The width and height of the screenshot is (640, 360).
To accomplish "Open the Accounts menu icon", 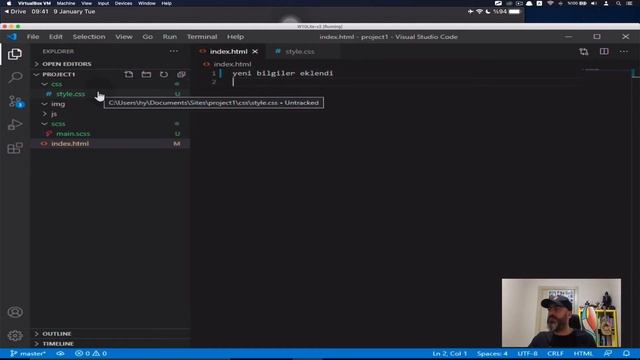I will [x=15, y=312].
